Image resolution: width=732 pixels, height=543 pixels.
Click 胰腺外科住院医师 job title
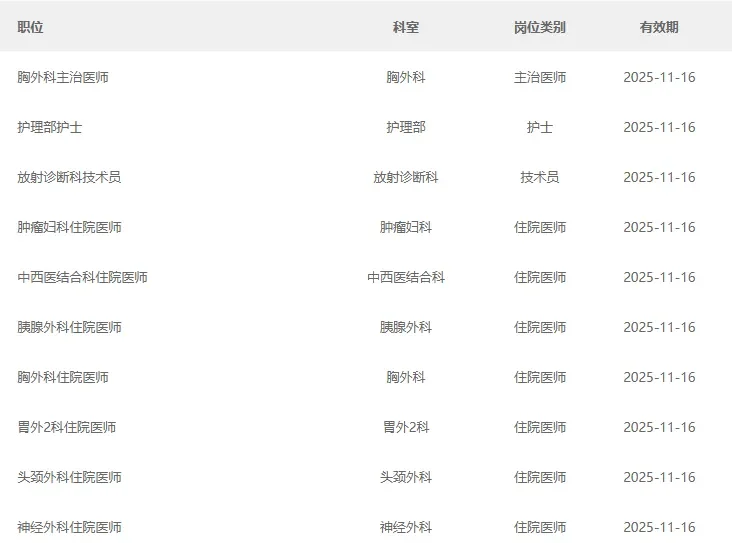[x=69, y=327]
